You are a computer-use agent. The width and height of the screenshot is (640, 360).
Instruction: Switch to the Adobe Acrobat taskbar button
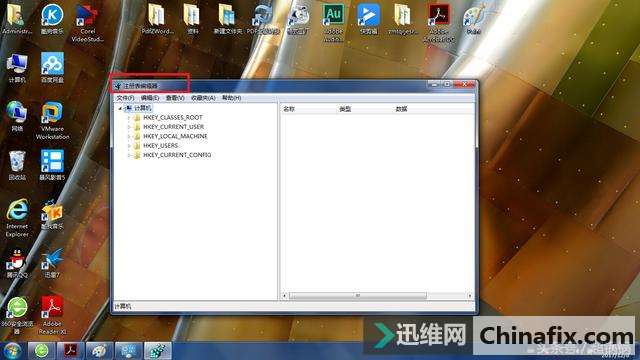(x=70, y=351)
